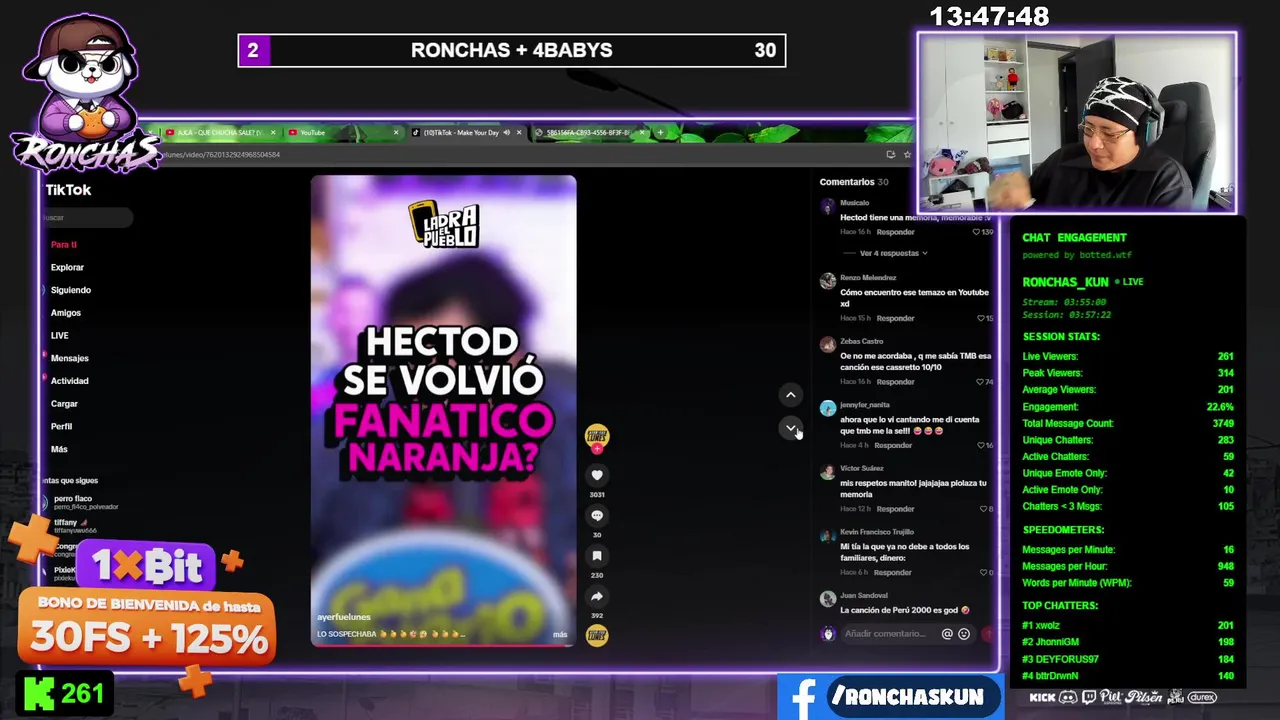The height and width of the screenshot is (720, 1280).
Task: Reply to Renzo Melendrez's comment
Action: pos(895,318)
